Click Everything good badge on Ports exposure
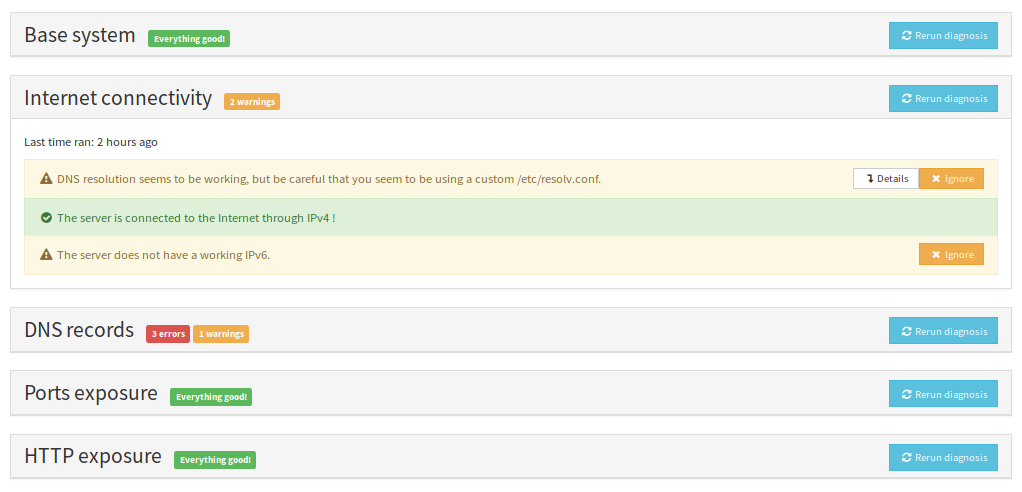Viewport: 1022px width, 492px height. 211,397
